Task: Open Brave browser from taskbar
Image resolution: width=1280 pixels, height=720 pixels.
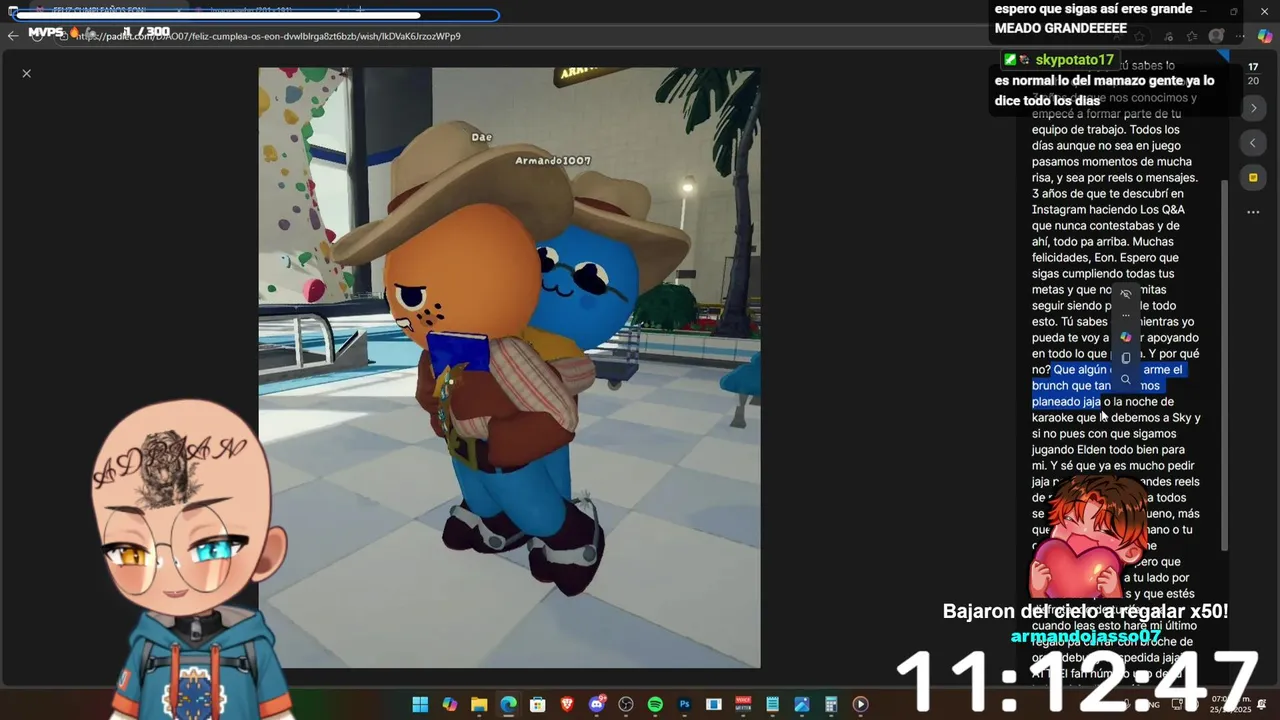Action: (x=567, y=704)
